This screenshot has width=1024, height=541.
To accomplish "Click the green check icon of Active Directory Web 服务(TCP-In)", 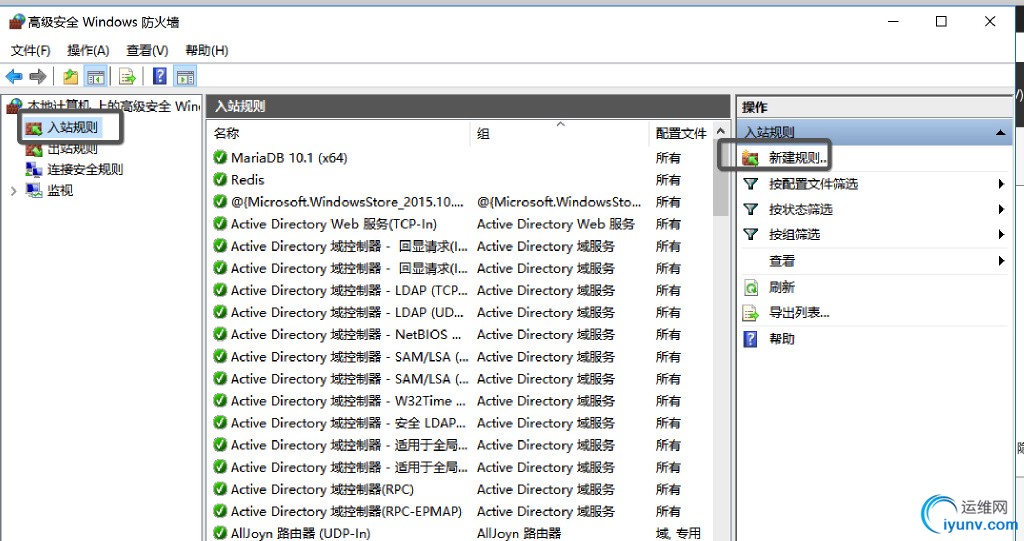I will tap(220, 223).
